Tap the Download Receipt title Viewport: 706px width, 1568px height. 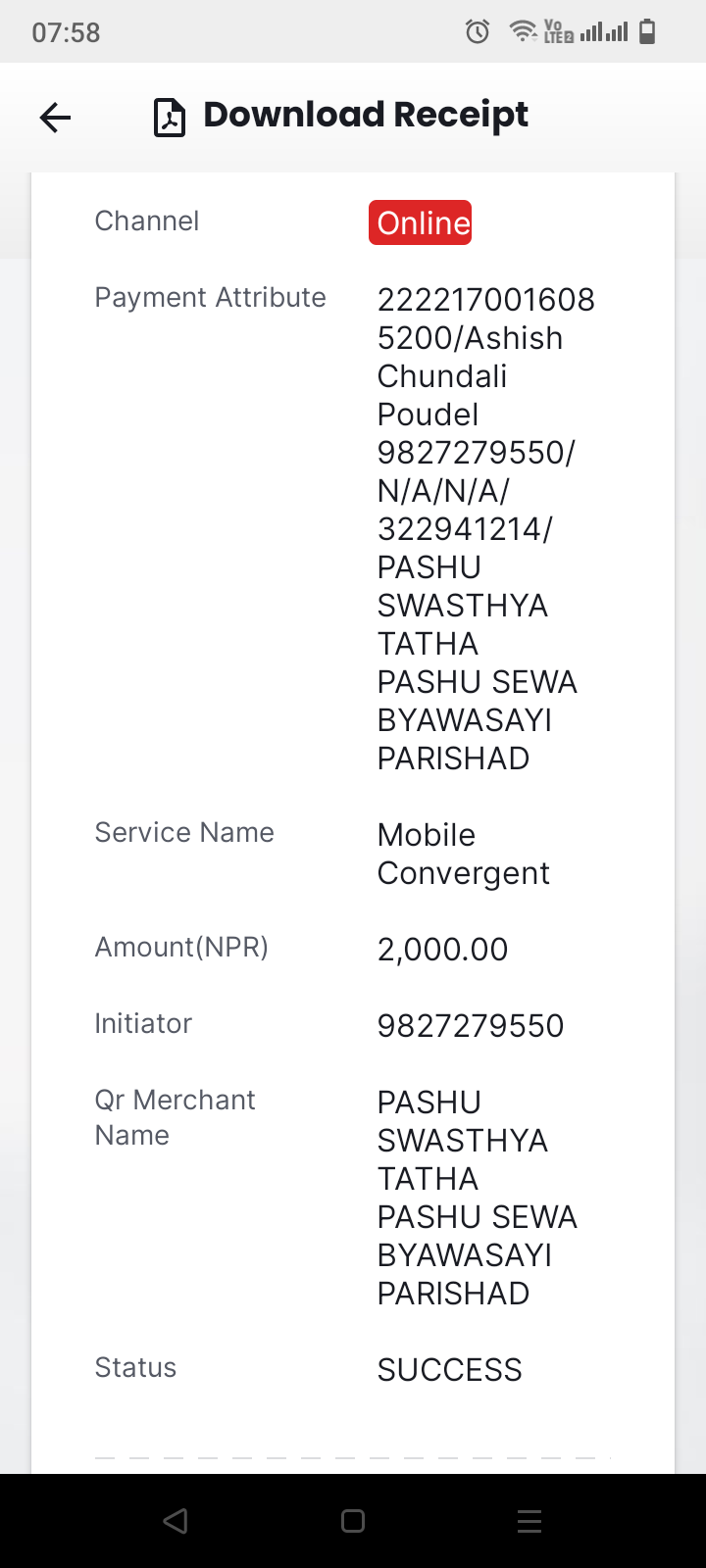coord(366,116)
